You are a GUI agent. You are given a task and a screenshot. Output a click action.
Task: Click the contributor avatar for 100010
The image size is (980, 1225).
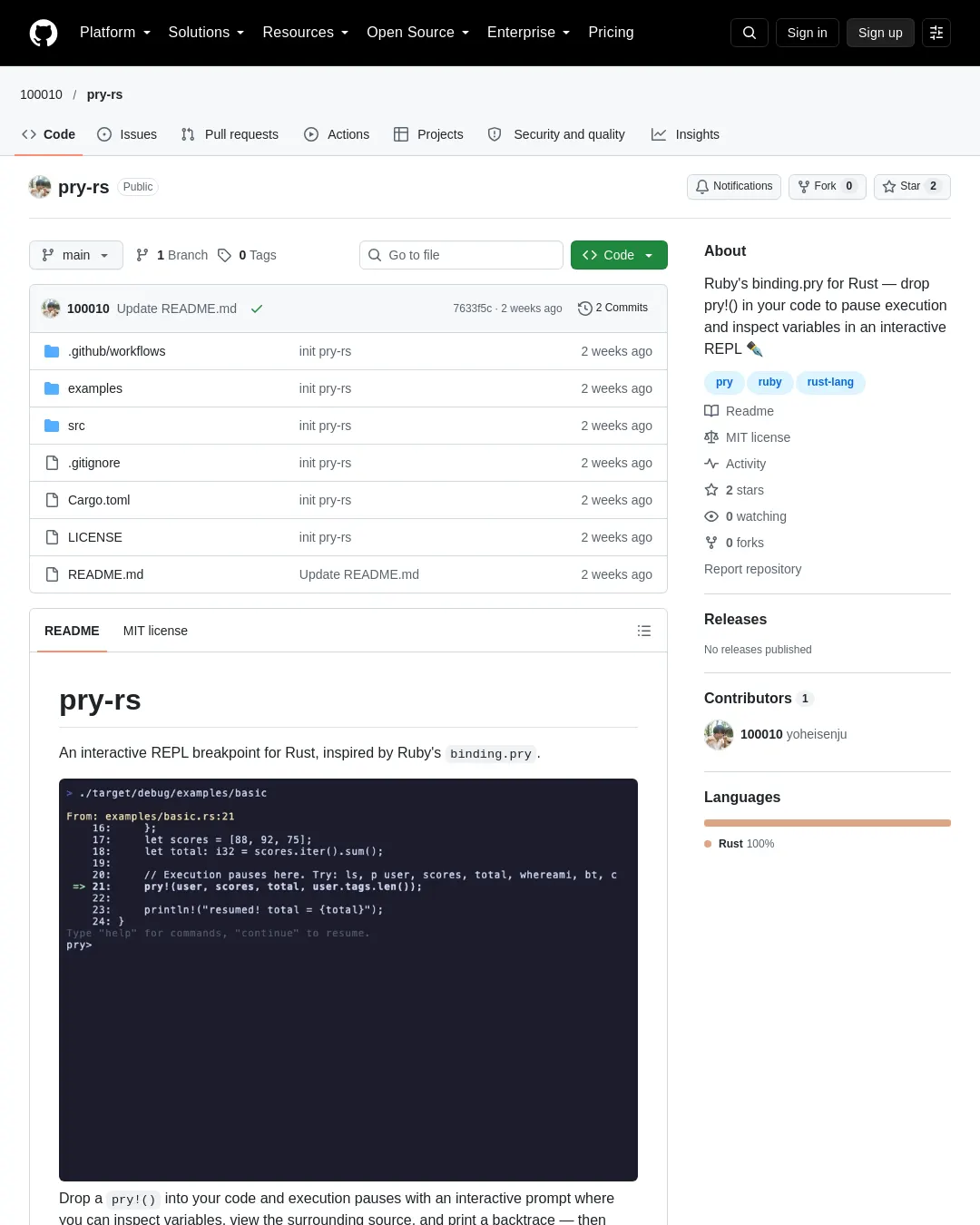(x=719, y=735)
